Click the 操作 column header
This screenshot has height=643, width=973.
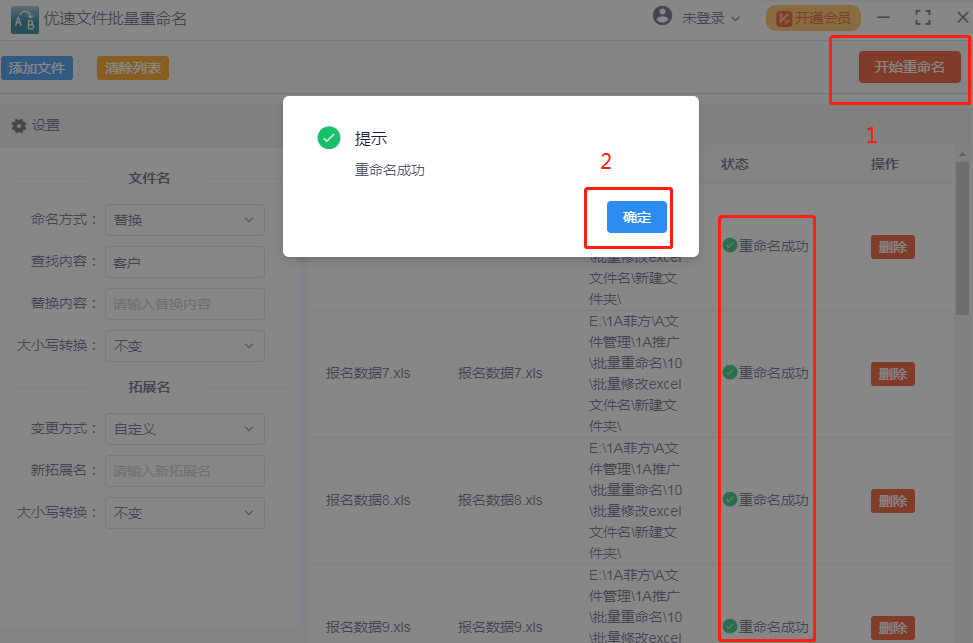(x=884, y=164)
